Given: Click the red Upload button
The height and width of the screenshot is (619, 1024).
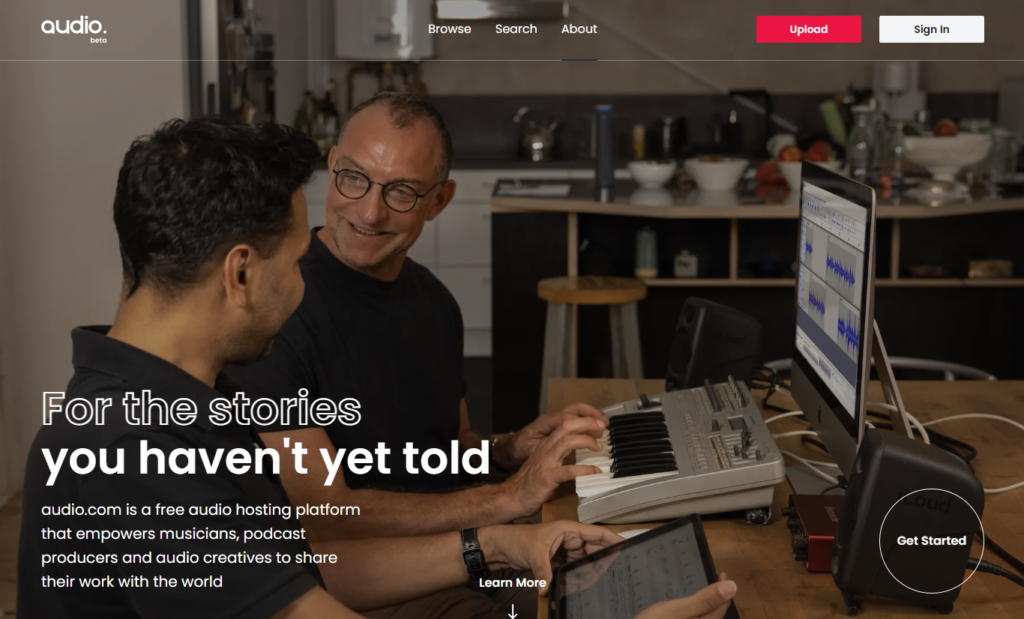Looking at the screenshot, I should 808,29.
